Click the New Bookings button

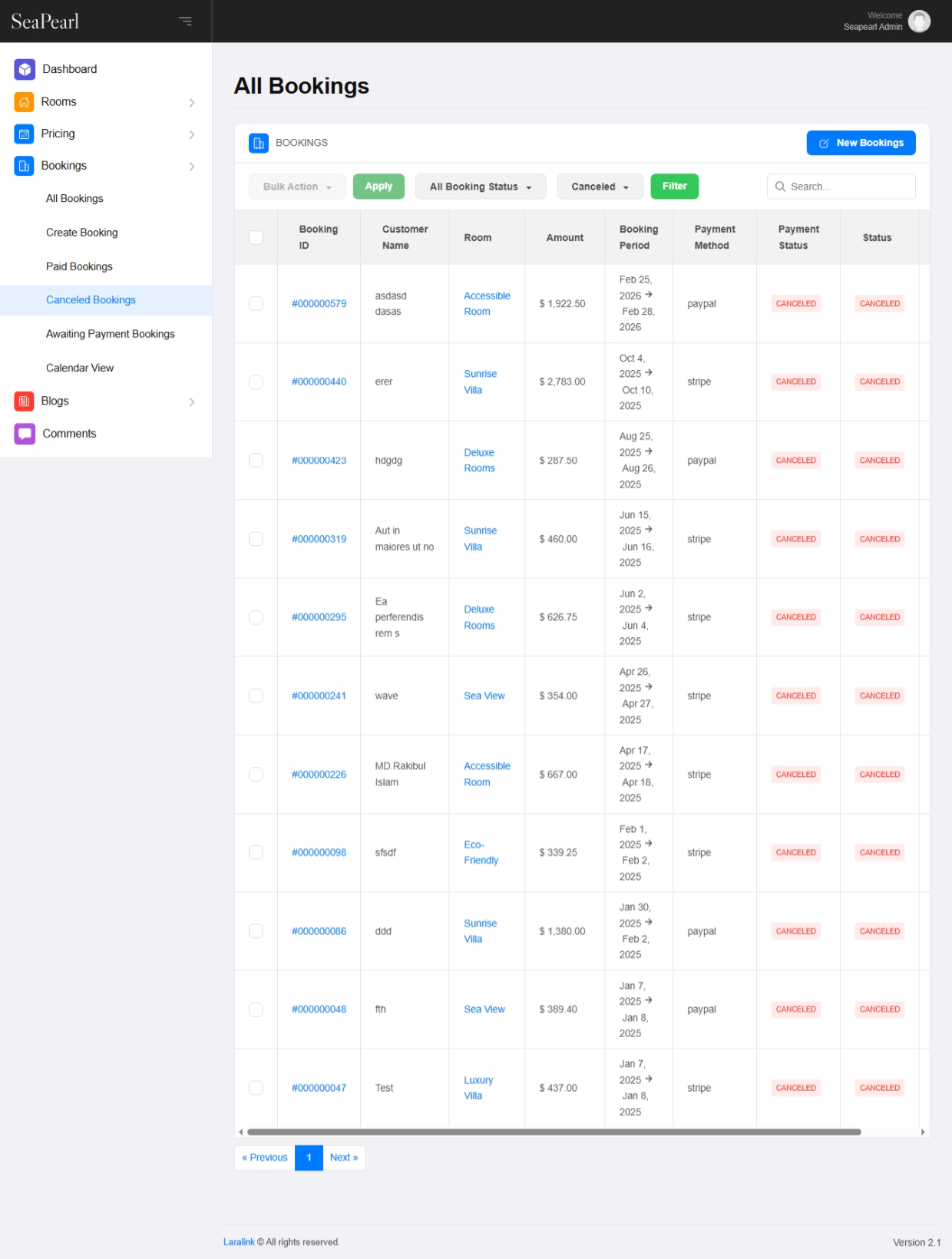pos(861,143)
